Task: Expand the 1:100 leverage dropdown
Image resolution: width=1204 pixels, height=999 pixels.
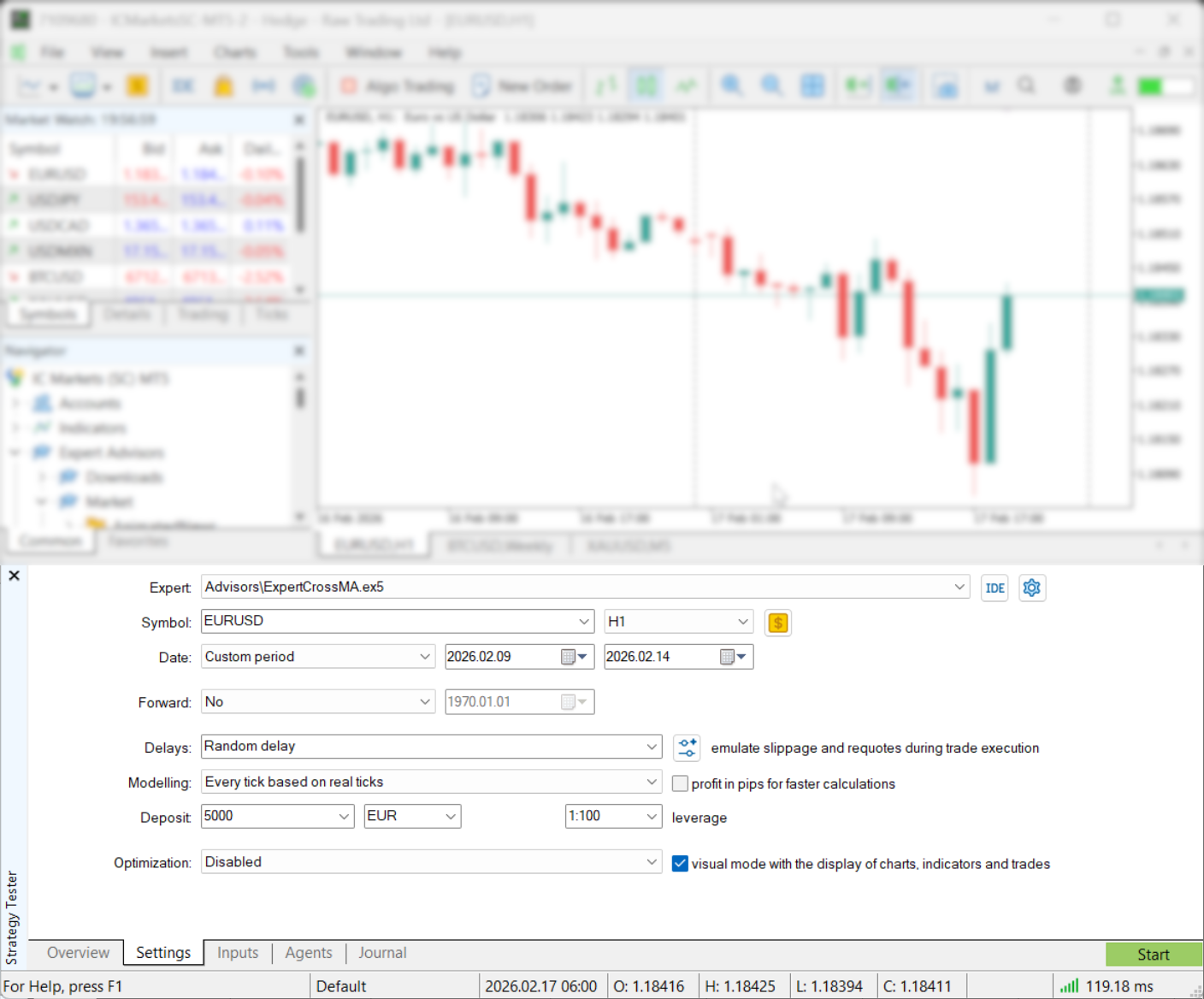Action: click(651, 817)
